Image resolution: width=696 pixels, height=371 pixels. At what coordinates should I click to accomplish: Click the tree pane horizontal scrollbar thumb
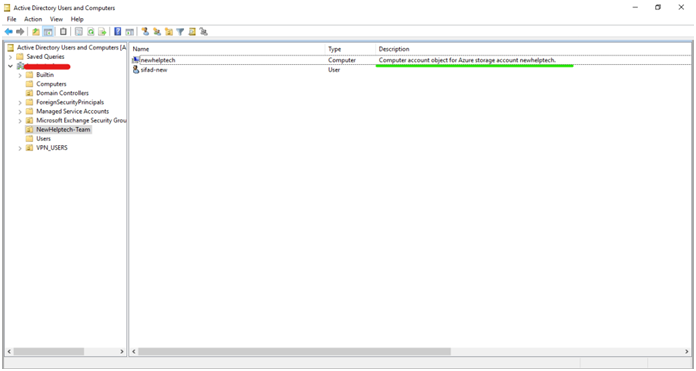[x=48, y=351]
